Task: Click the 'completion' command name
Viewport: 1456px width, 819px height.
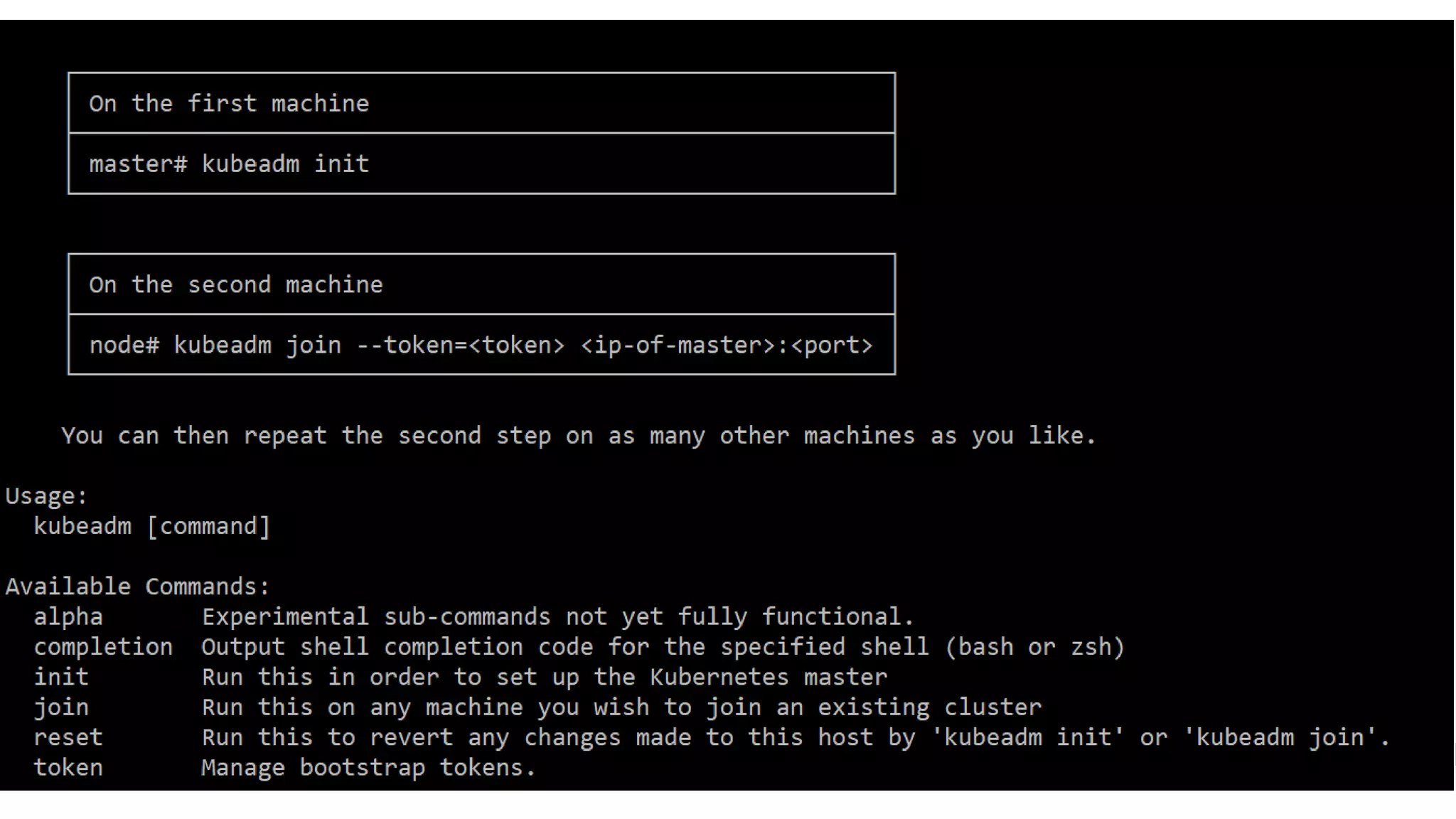Action: [x=103, y=648]
